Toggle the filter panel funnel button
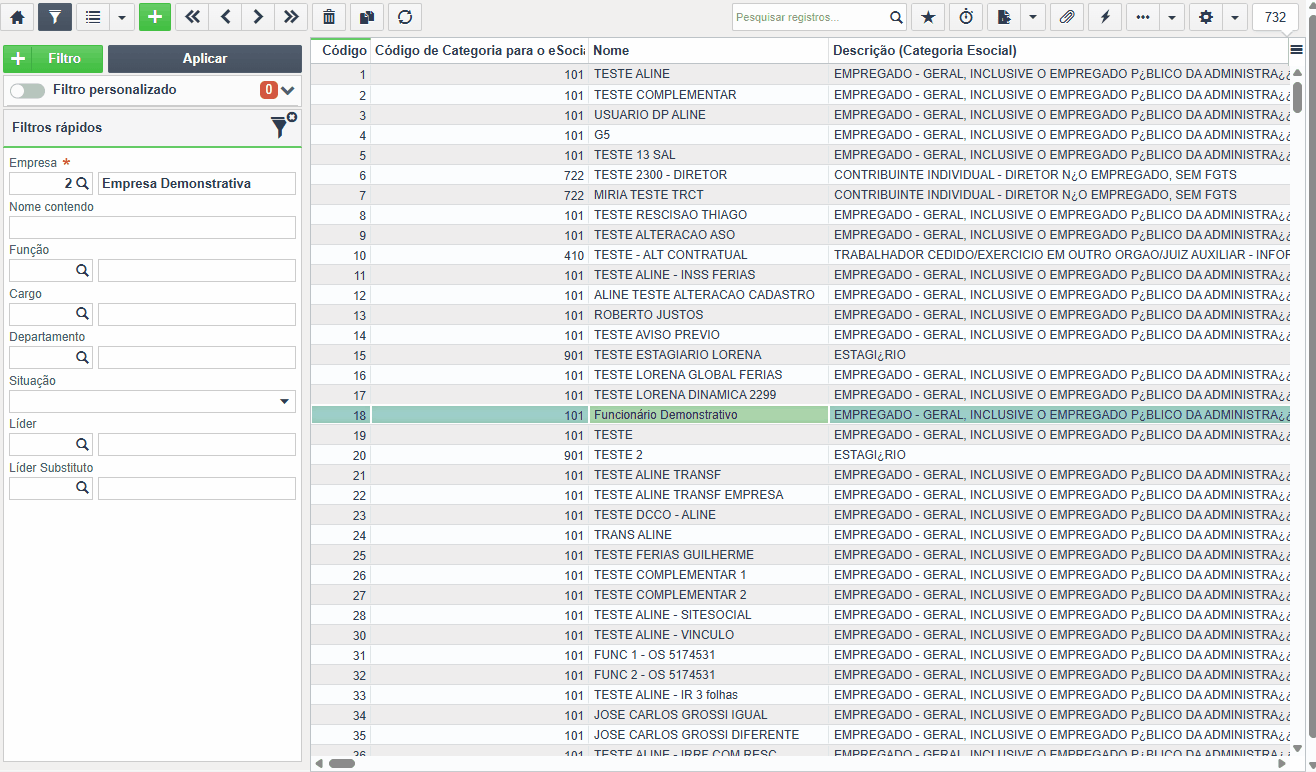Viewport: 1316px width, 772px height. tap(55, 17)
